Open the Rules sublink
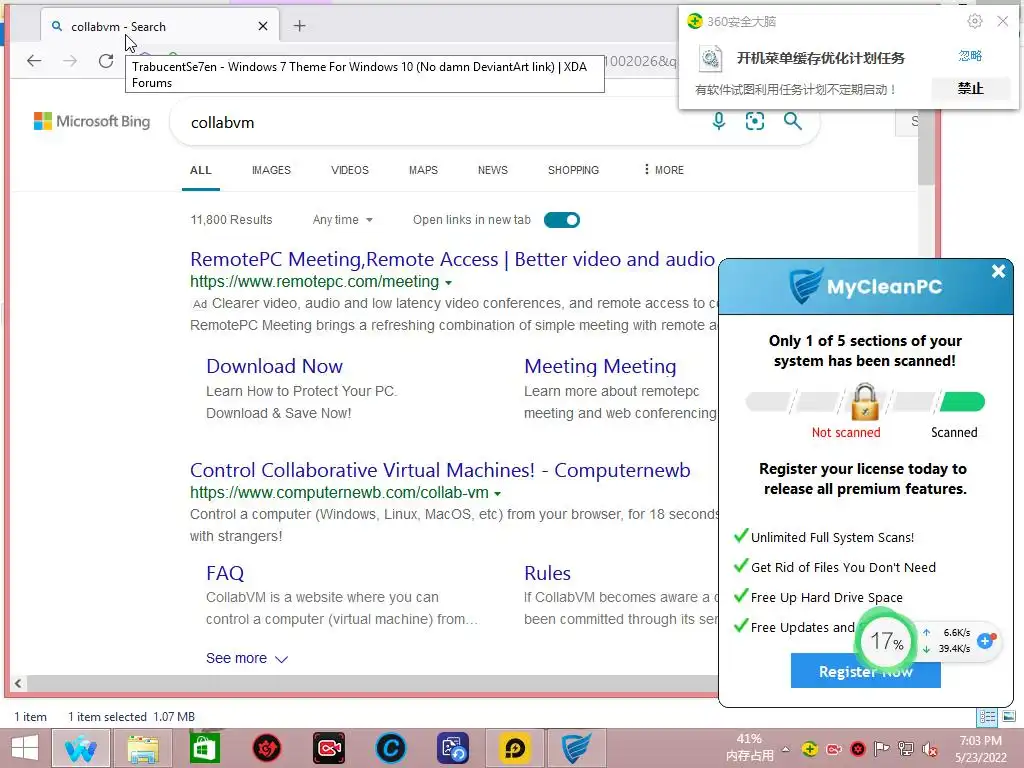The height and width of the screenshot is (768, 1024). click(547, 573)
